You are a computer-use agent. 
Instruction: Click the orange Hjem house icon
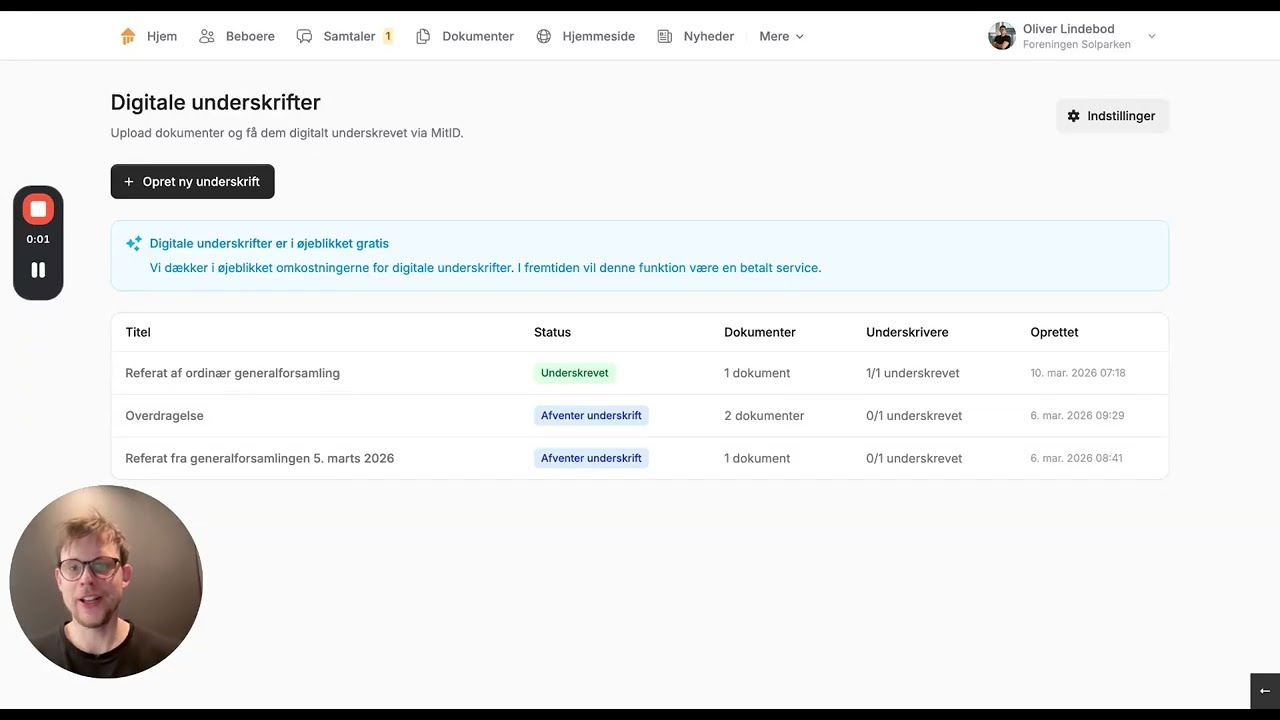point(128,36)
